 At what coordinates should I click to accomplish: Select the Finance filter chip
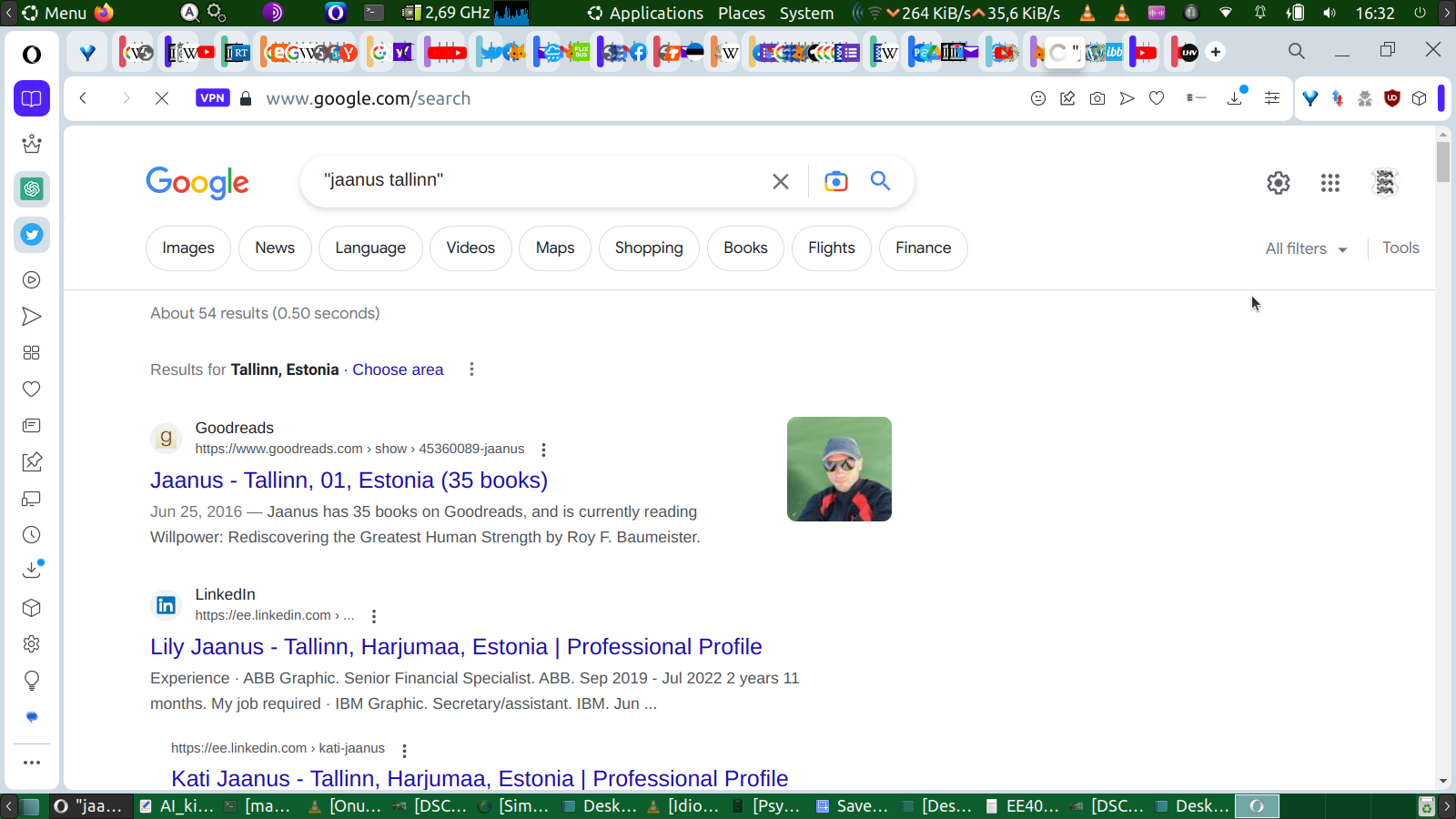point(924,248)
